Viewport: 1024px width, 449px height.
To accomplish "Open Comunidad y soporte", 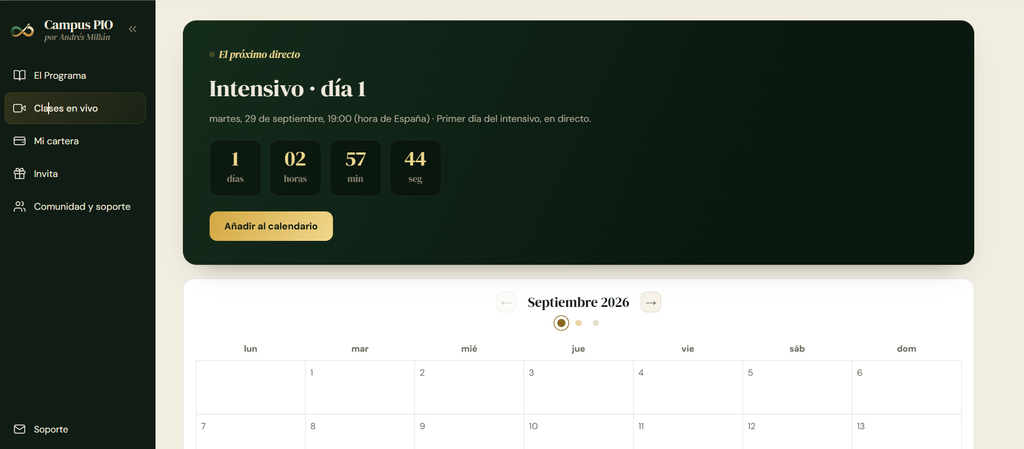I will pos(75,206).
